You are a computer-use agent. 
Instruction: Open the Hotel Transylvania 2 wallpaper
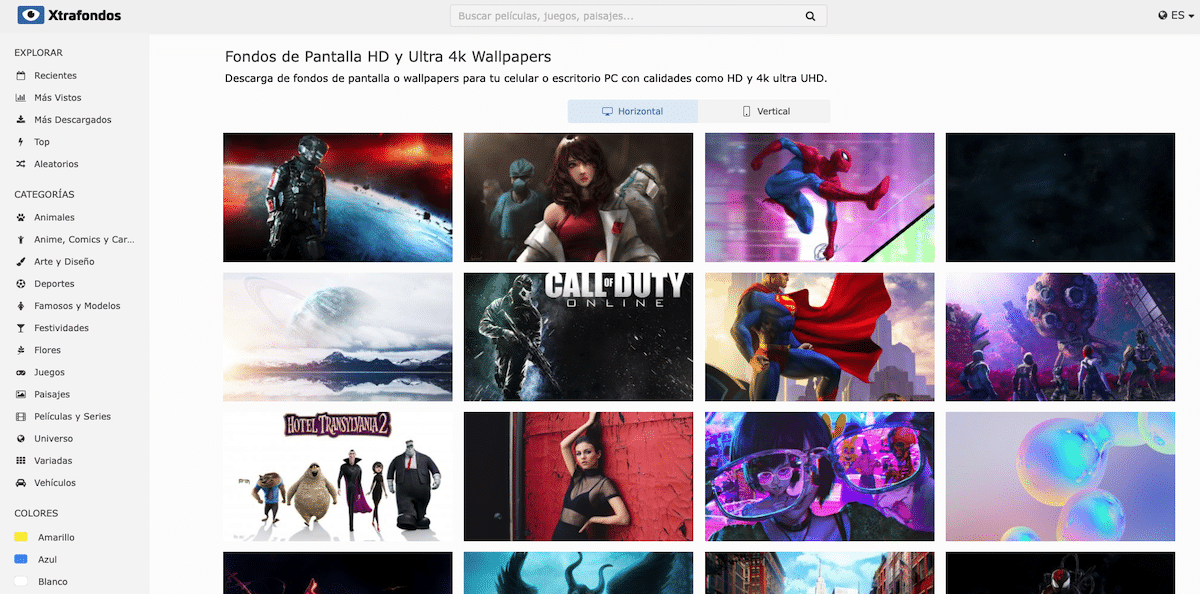coord(338,477)
